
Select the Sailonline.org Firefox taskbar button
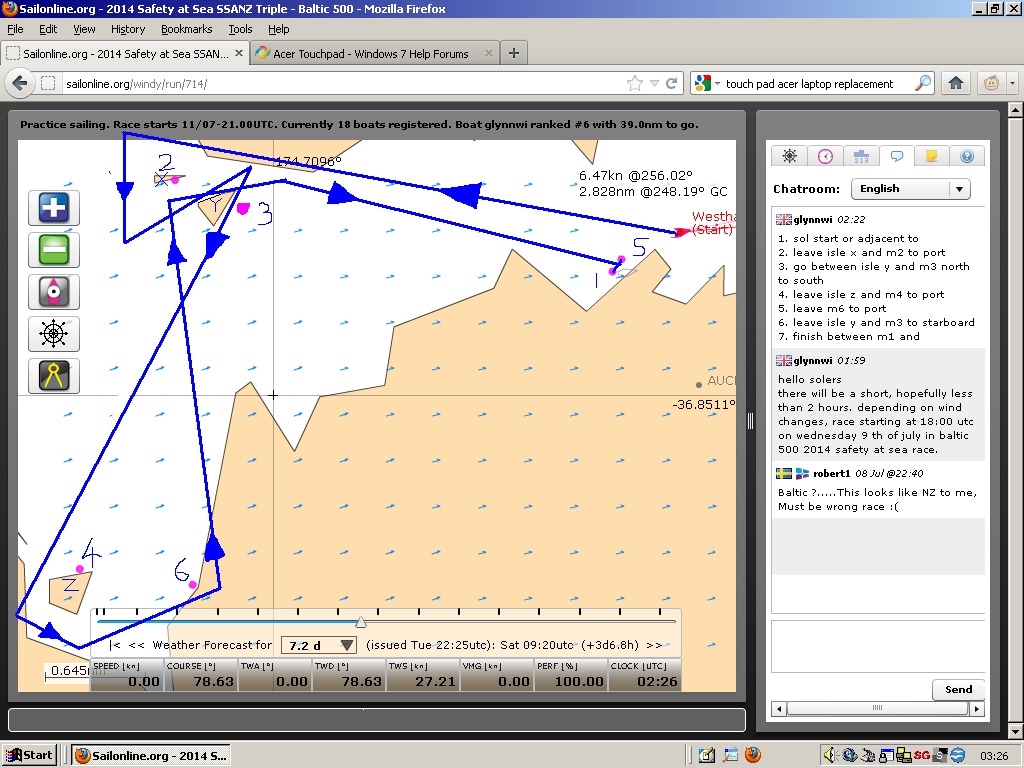151,756
